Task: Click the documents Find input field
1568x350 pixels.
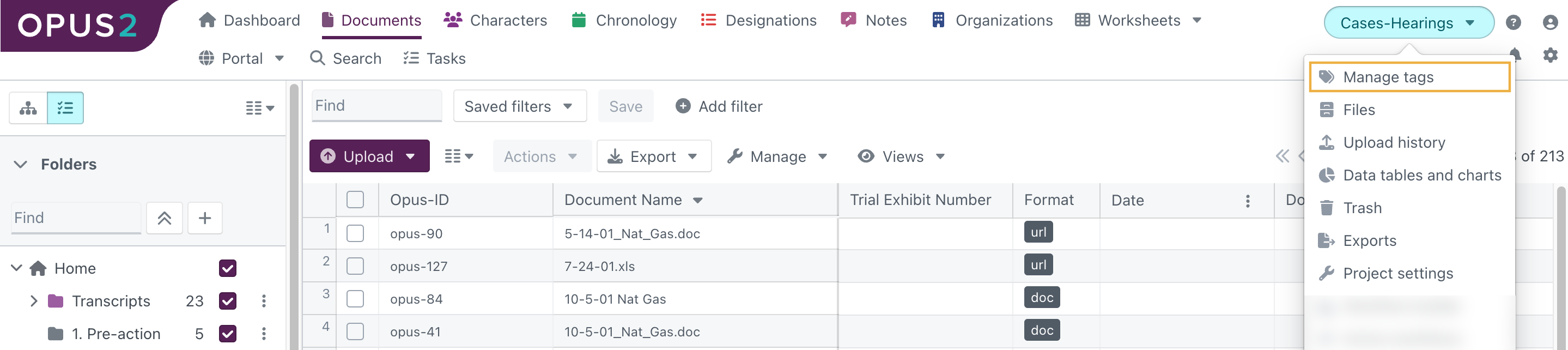Action: coord(376,106)
